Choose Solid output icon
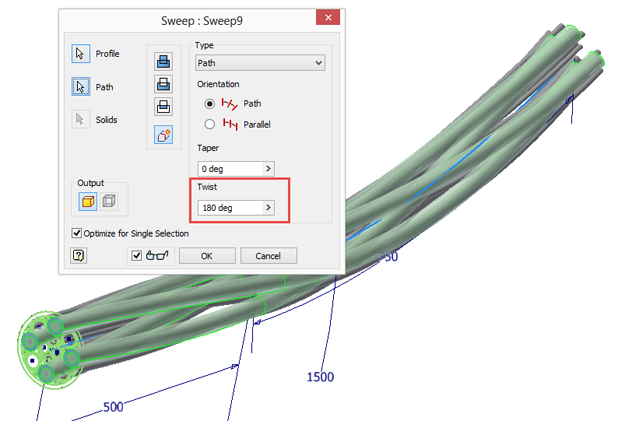Image resolution: width=625 pixels, height=421 pixels. tap(88, 201)
